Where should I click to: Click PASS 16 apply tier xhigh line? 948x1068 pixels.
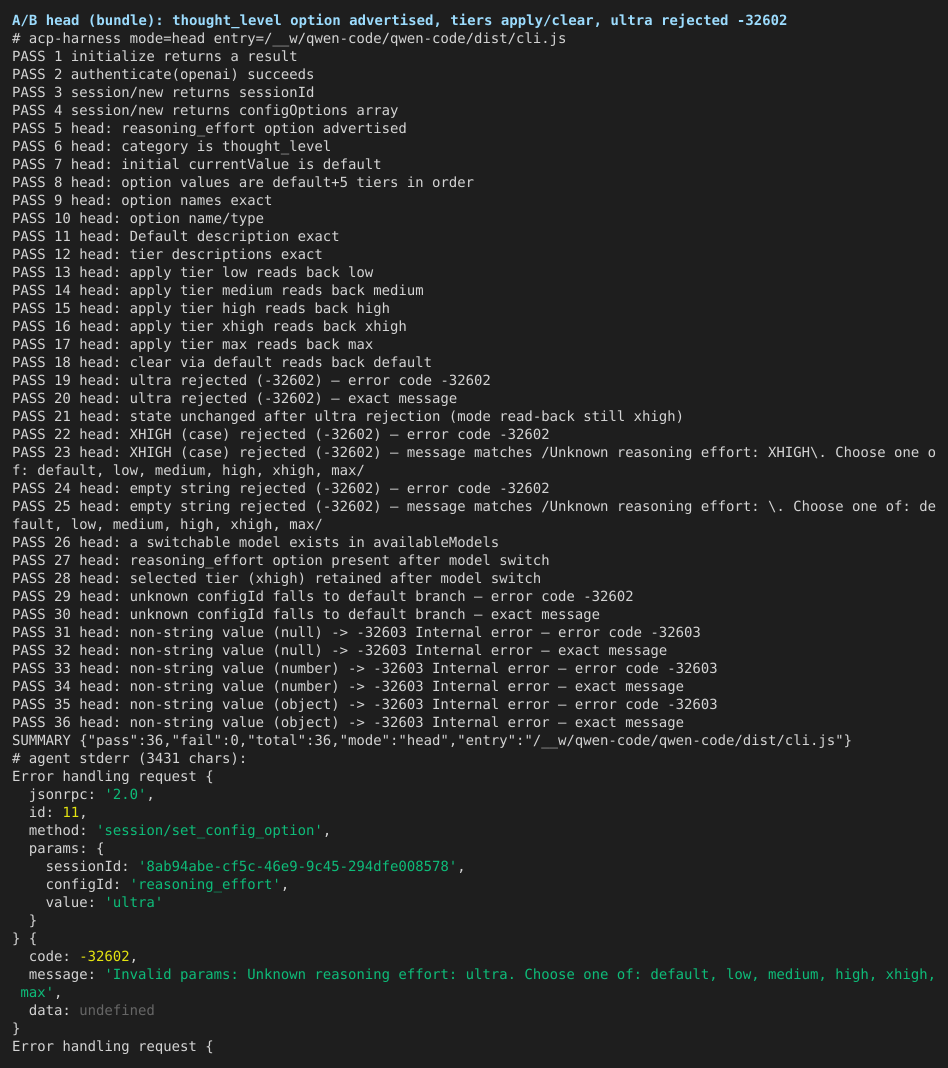coord(209,326)
